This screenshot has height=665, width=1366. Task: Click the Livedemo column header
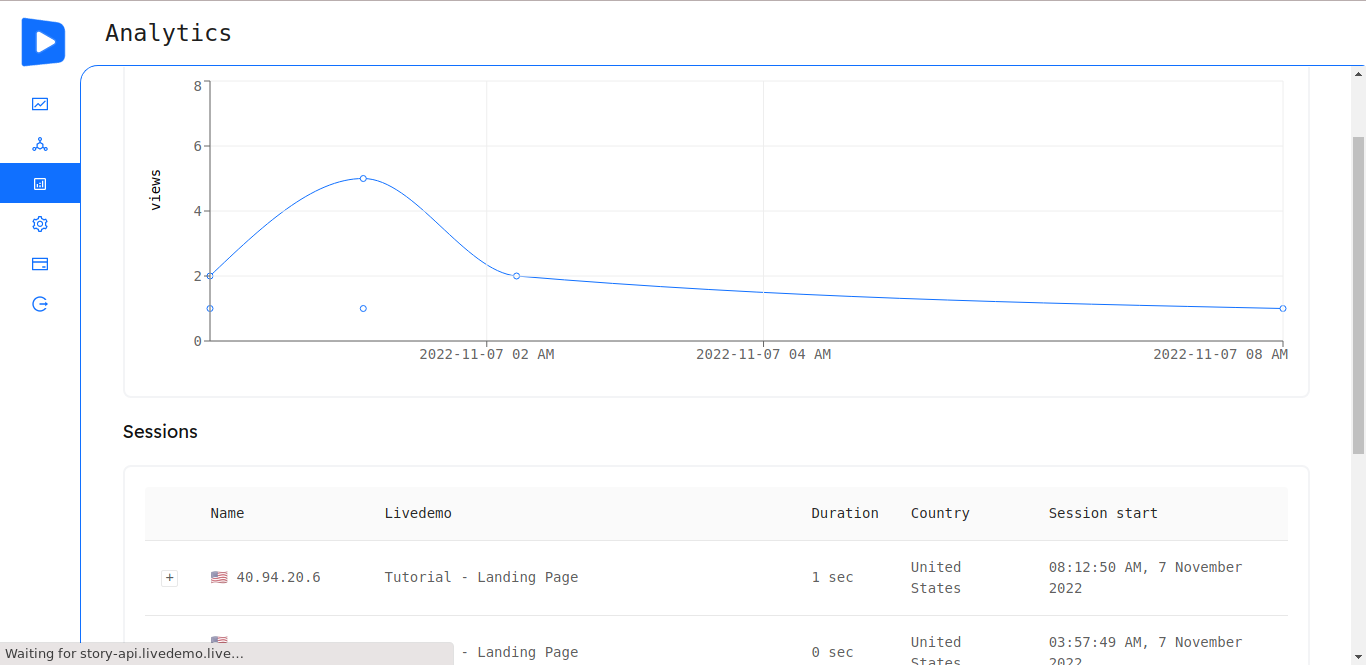[x=418, y=513]
